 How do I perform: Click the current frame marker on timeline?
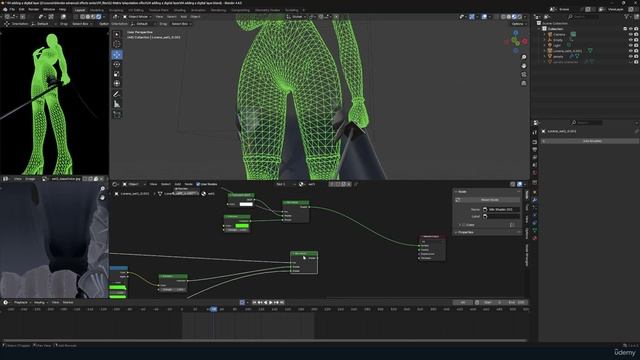[x=213, y=309]
